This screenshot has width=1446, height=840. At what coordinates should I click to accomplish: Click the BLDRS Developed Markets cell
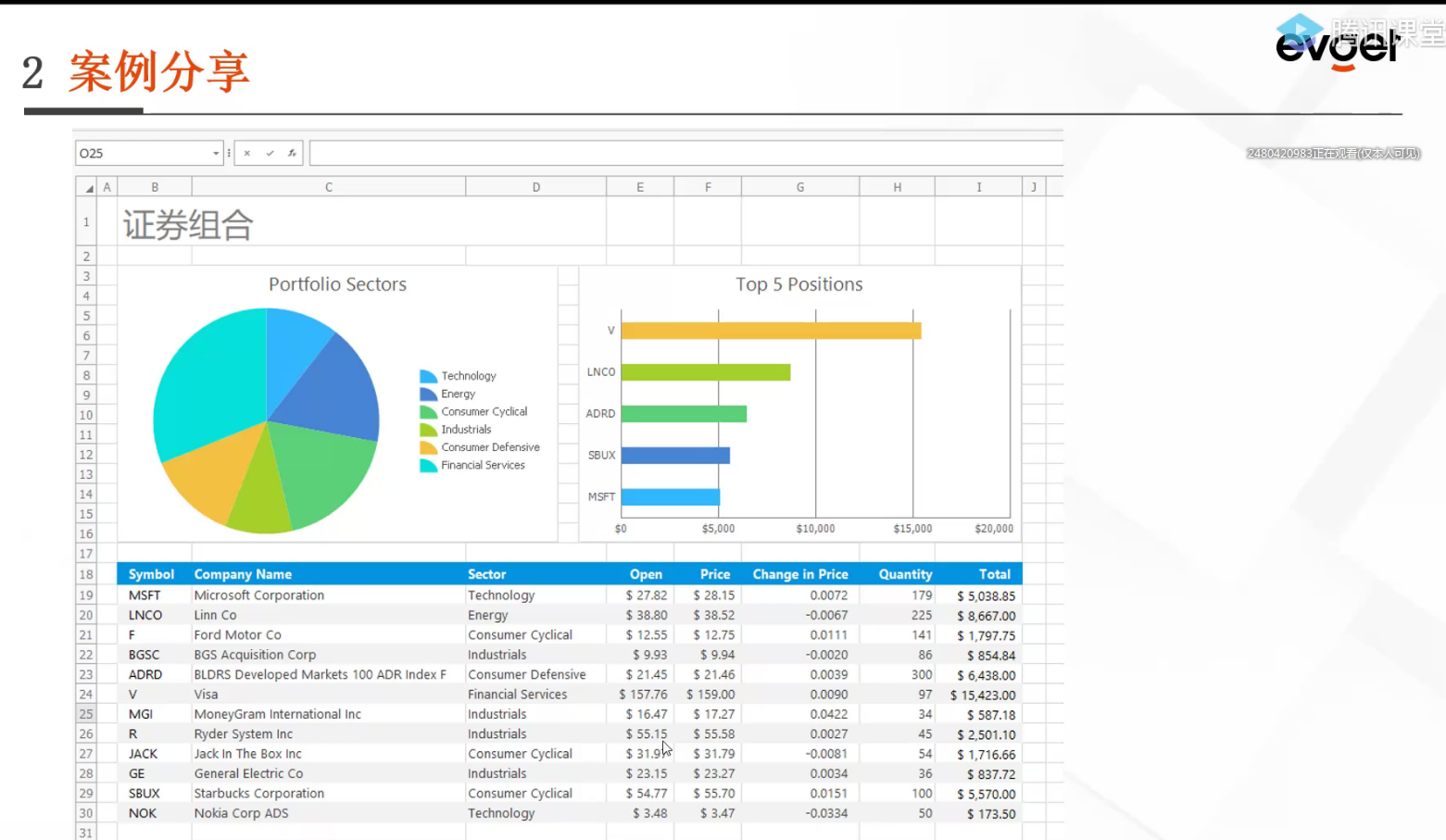tap(329, 675)
